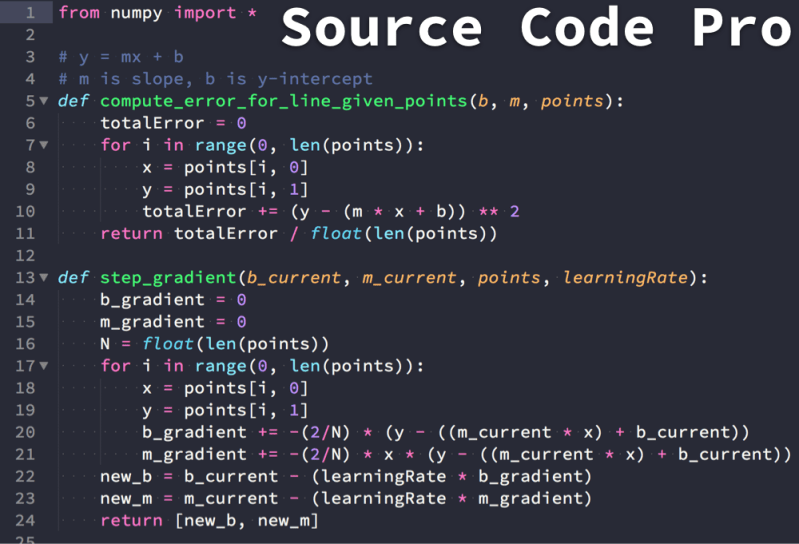The image size is (799, 544).
Task: Click the m_current parameter on line 13
Action: (410, 278)
